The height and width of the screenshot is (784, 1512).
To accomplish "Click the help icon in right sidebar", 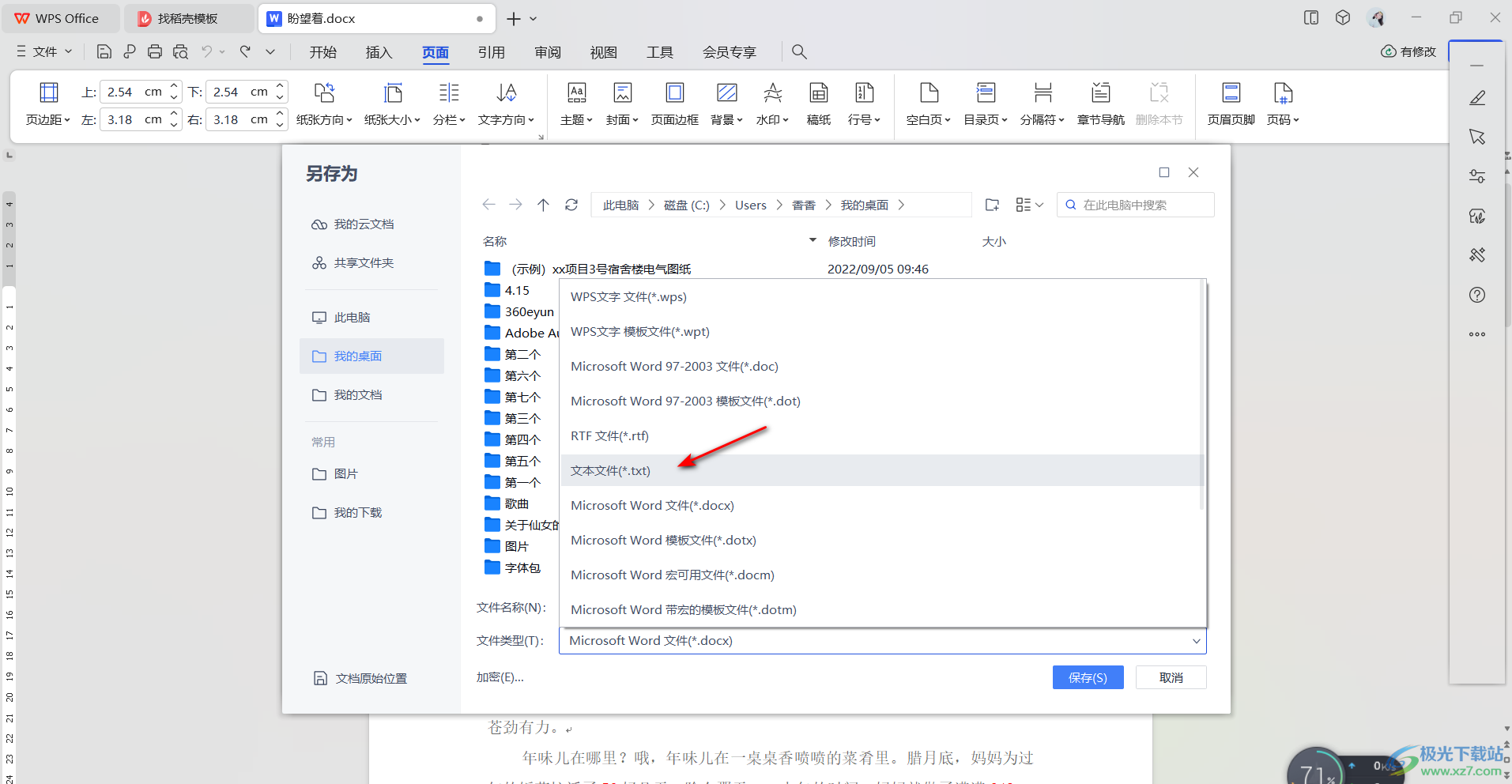I will pyautogui.click(x=1477, y=295).
